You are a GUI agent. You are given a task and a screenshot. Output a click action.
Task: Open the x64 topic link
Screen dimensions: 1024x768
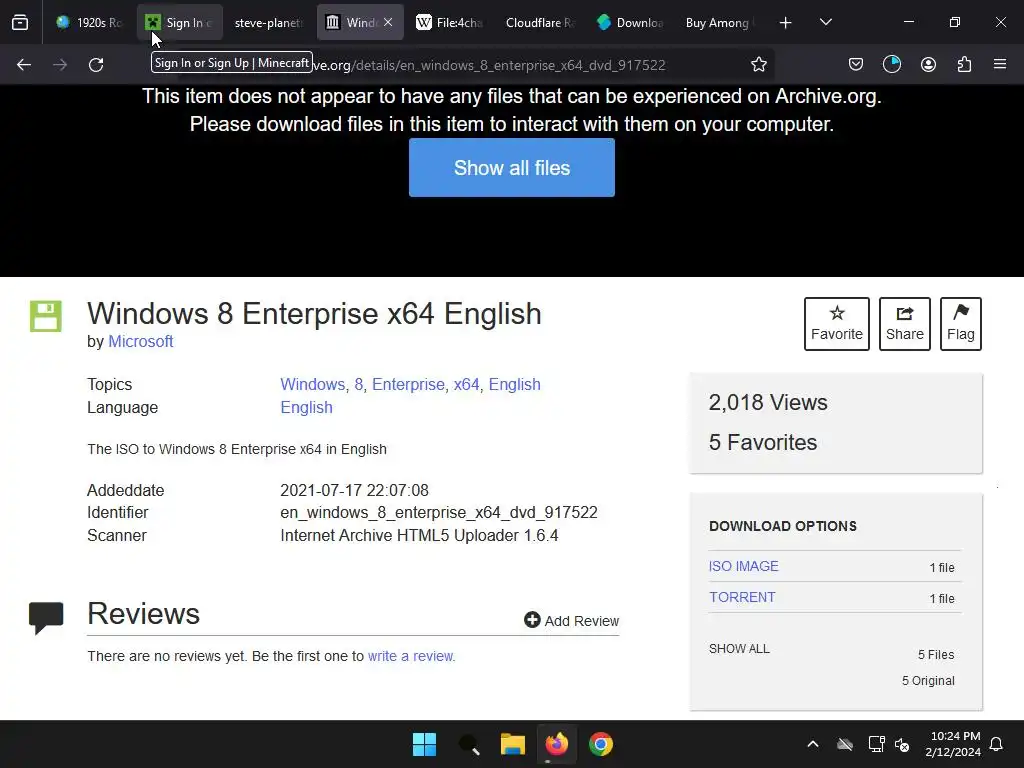tap(466, 385)
